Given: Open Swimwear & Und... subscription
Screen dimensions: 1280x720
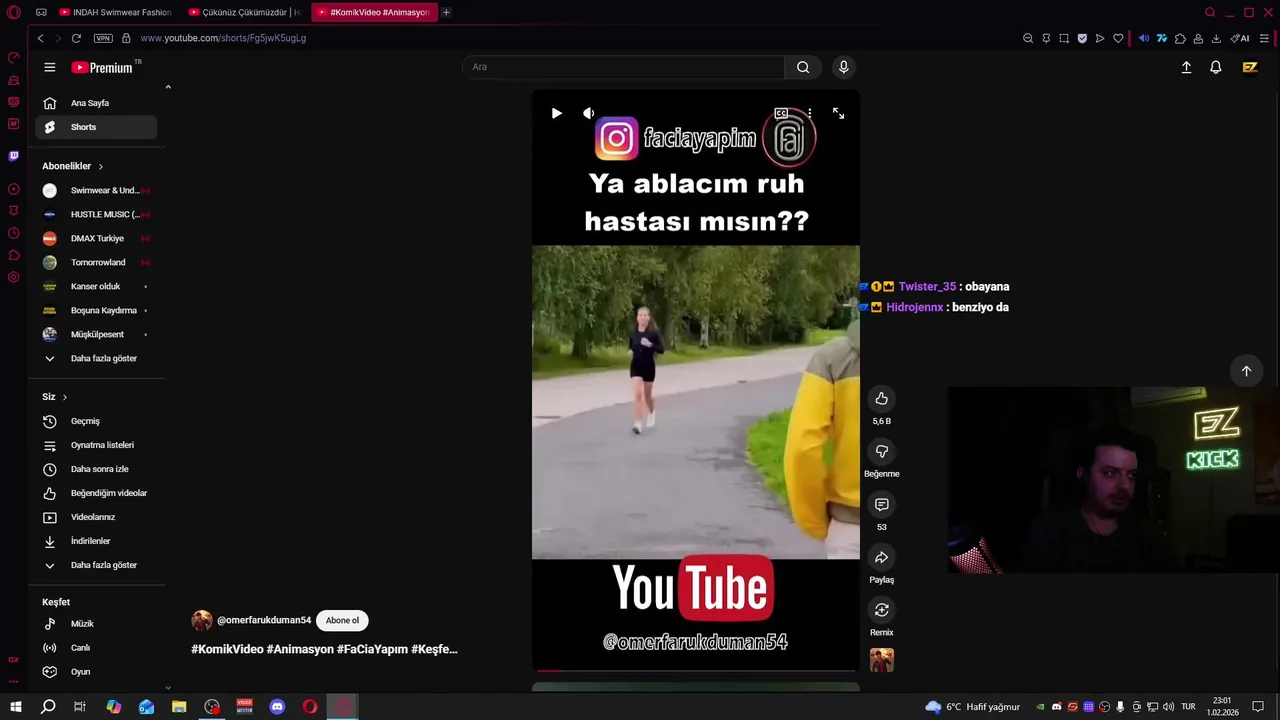Looking at the screenshot, I should (x=96, y=190).
